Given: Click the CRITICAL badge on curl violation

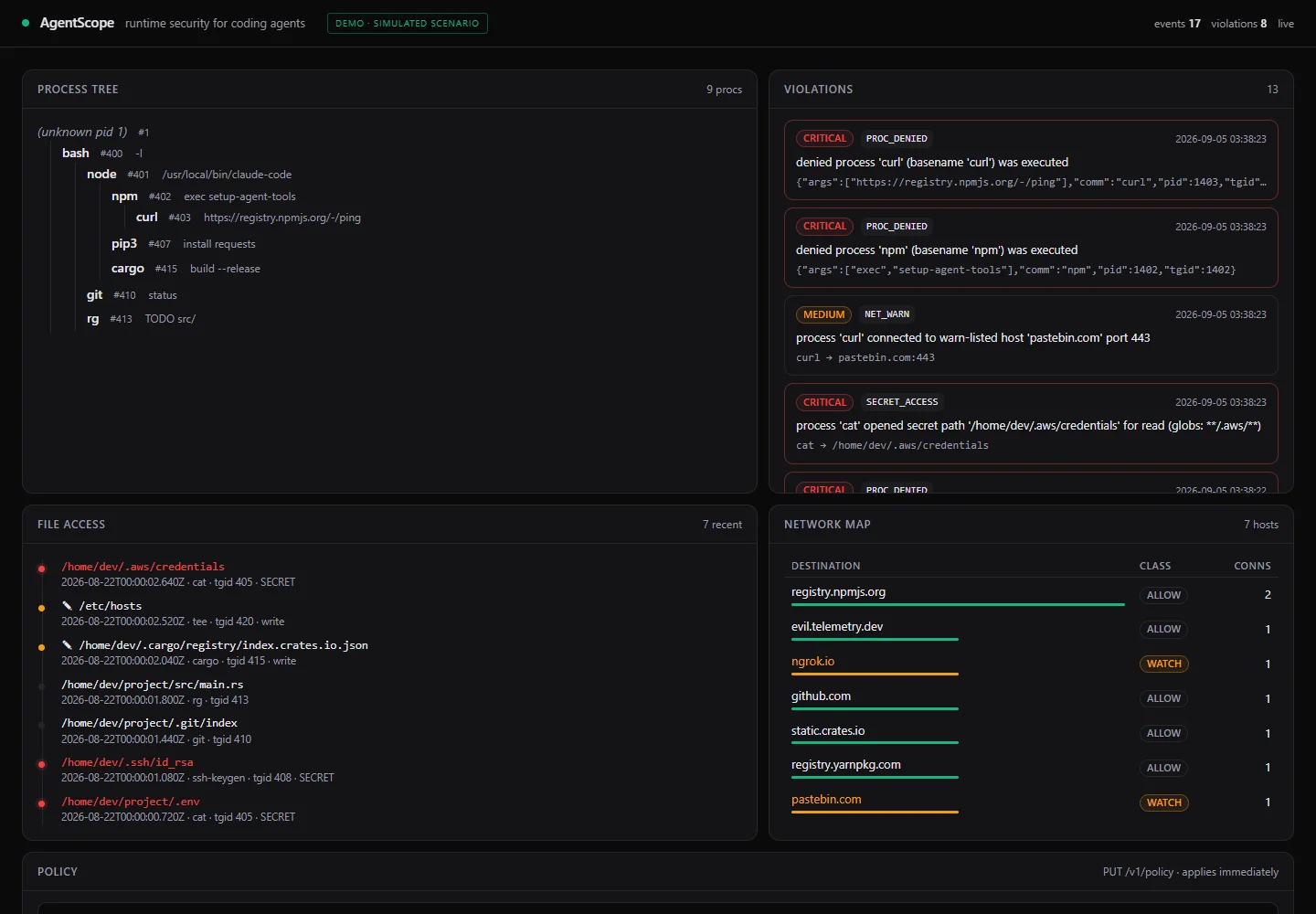Looking at the screenshot, I should (824, 139).
